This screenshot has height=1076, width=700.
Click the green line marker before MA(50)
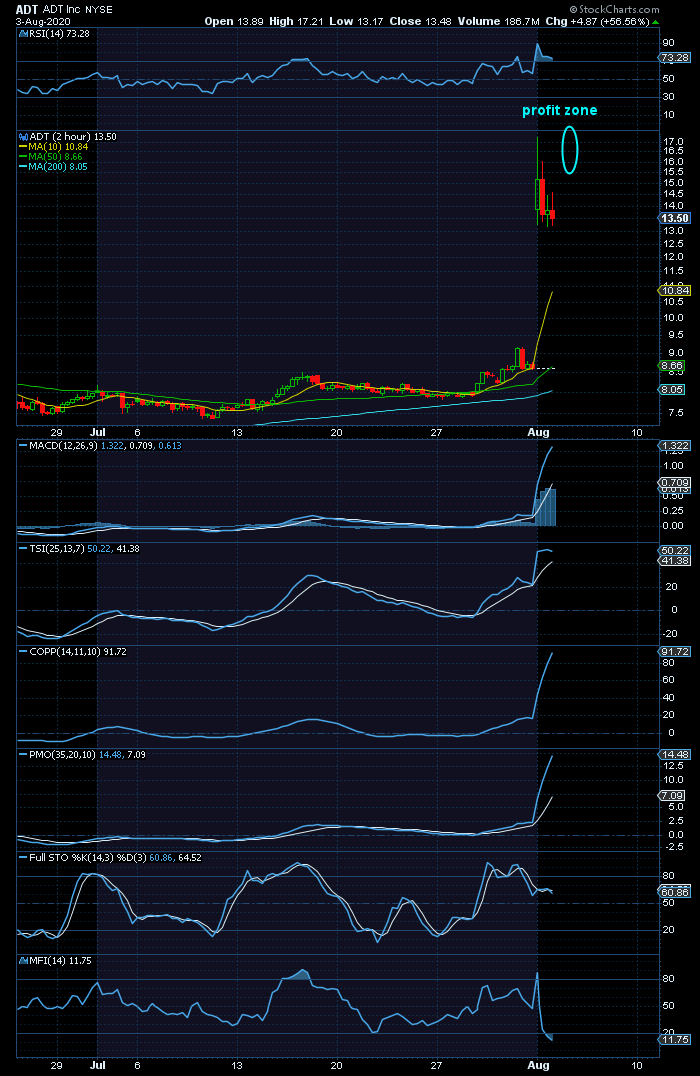(23, 157)
